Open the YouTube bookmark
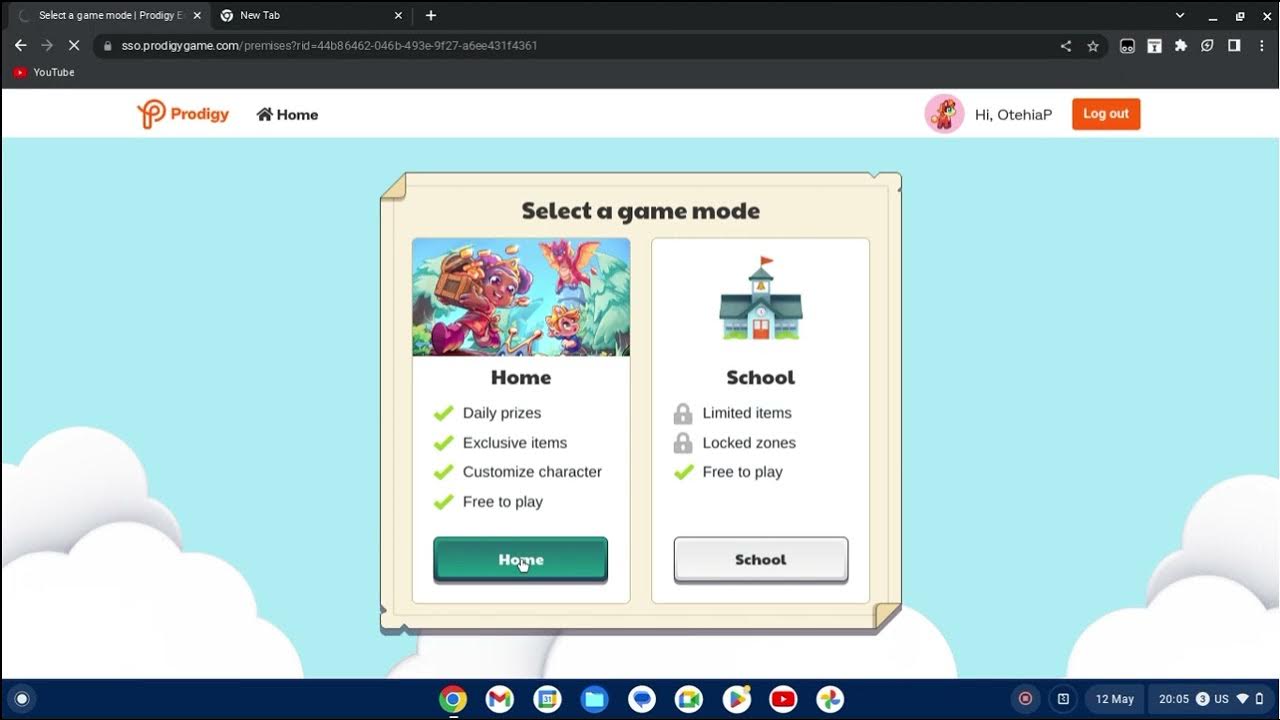Screen dimensions: 1280x720 click(x=44, y=72)
